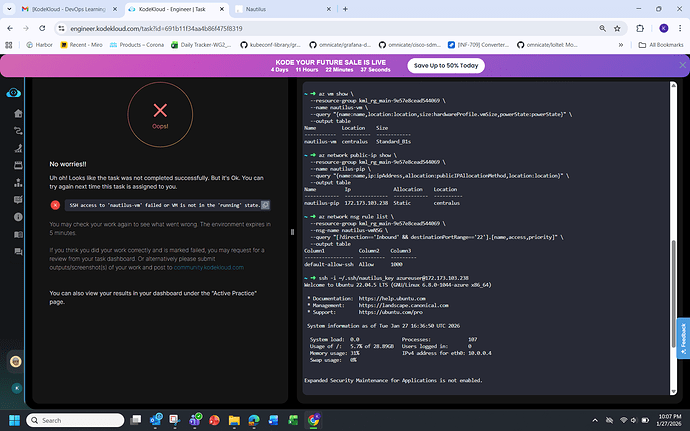Open Task View on the taskbar

(136, 420)
